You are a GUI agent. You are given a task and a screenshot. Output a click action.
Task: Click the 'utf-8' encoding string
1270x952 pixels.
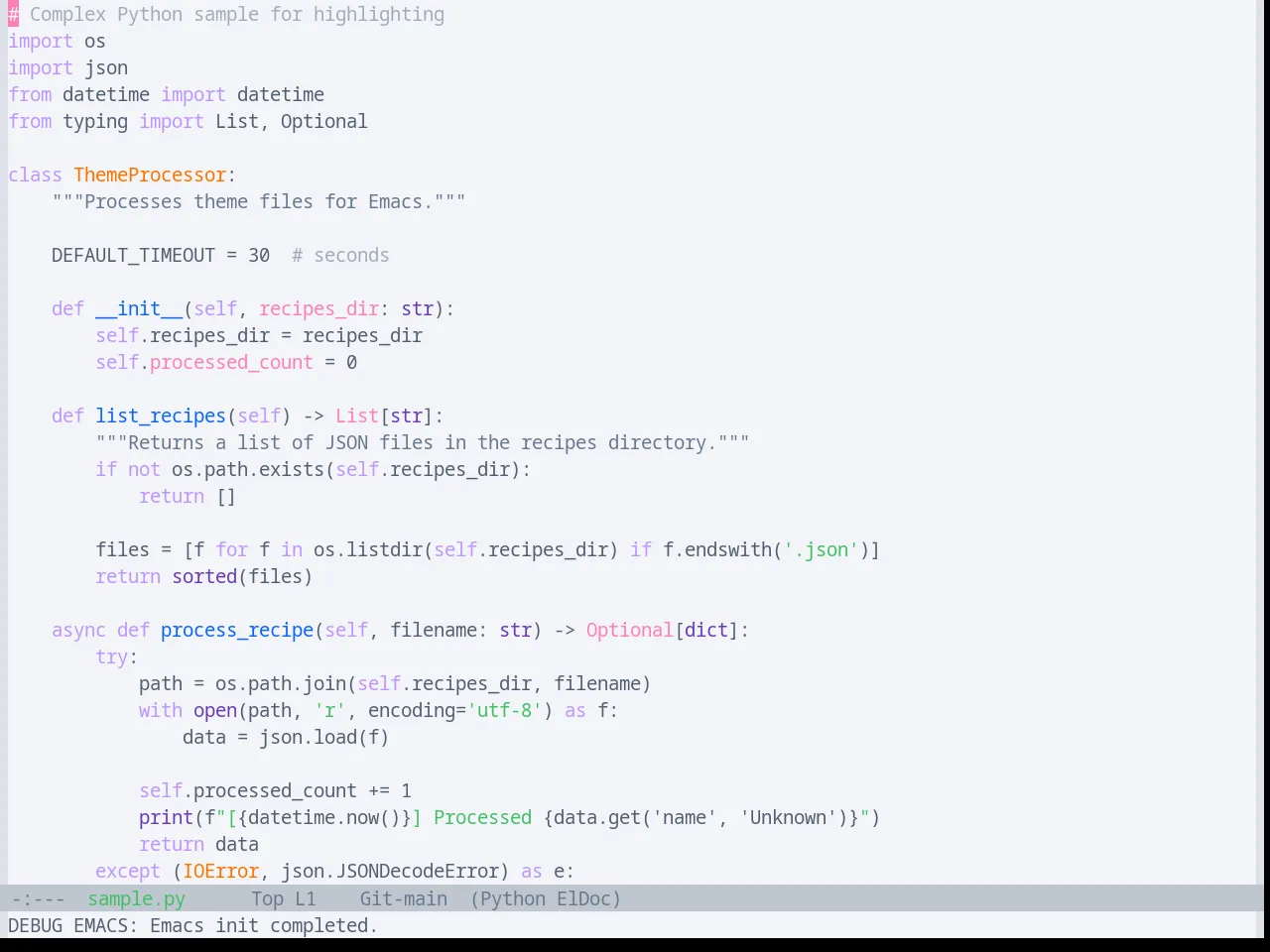[x=505, y=710]
